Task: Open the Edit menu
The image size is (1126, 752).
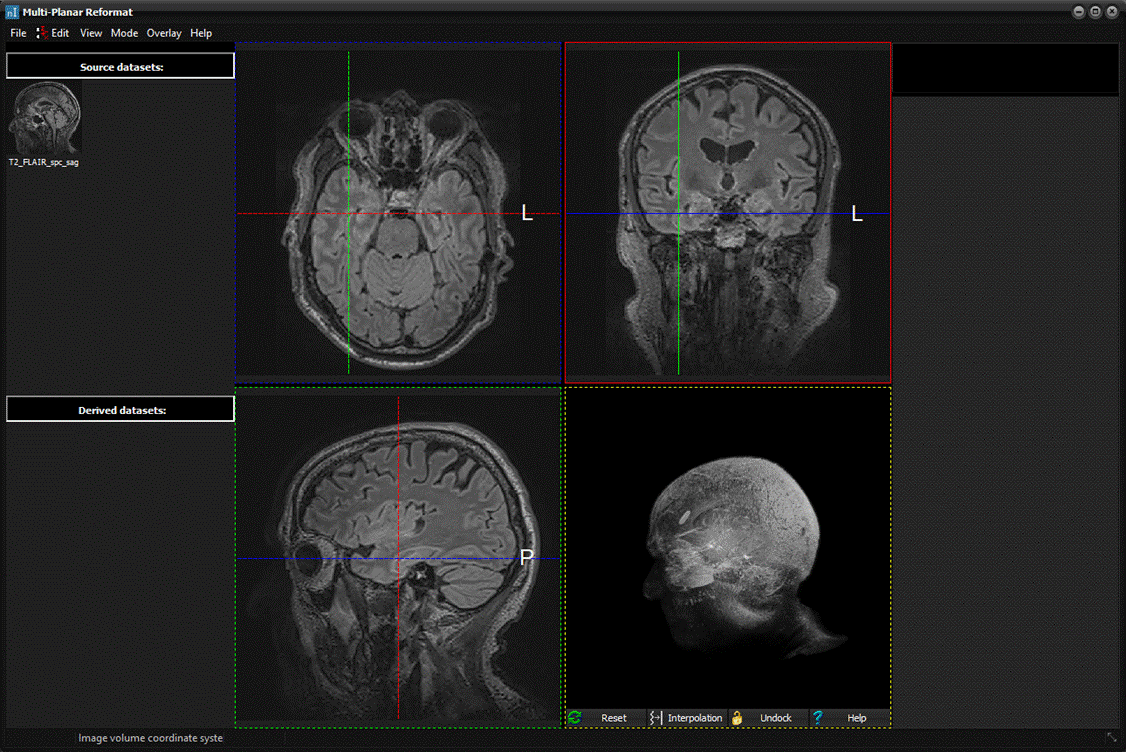Action: (x=60, y=33)
